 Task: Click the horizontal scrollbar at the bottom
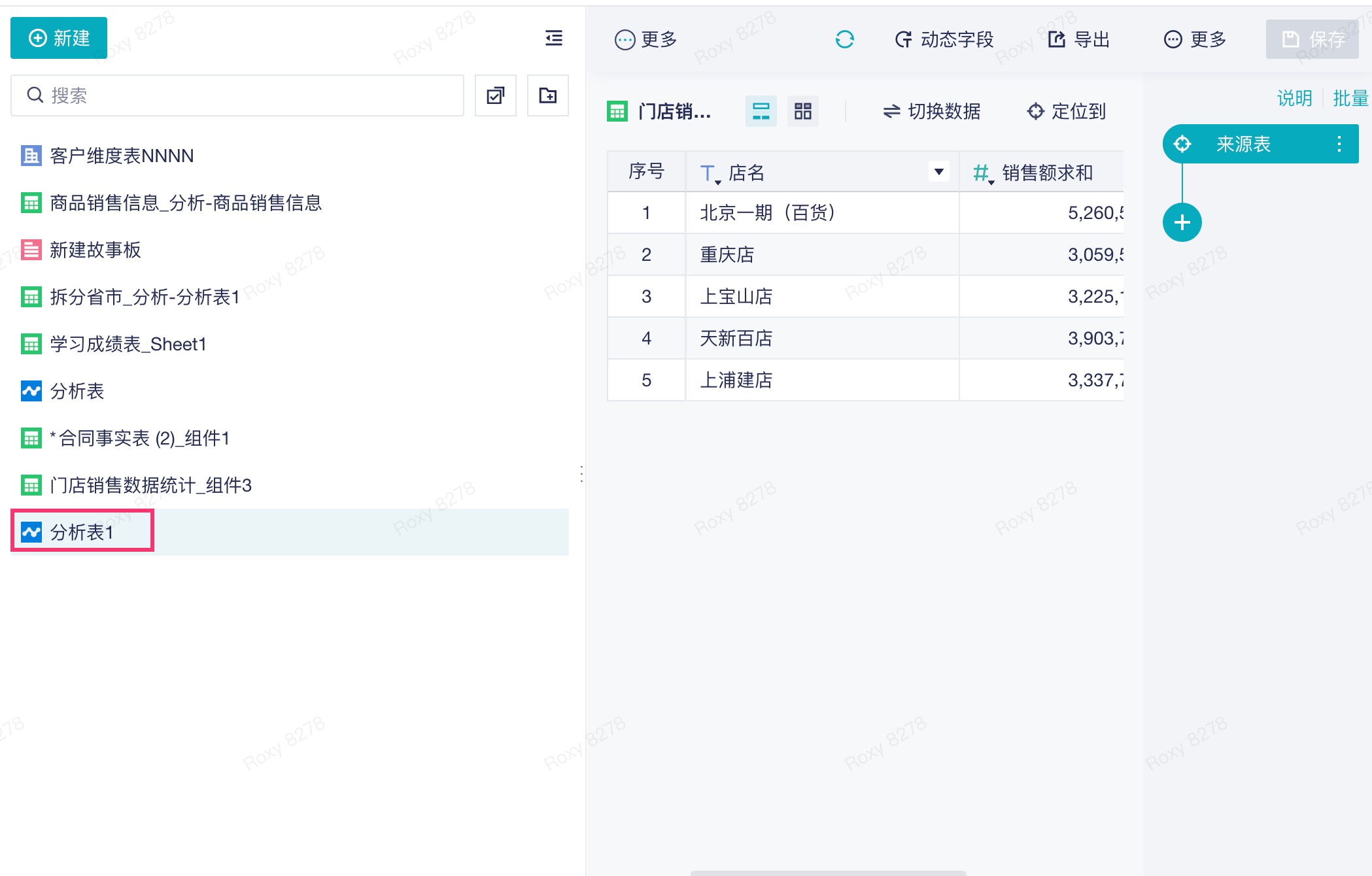pos(828,872)
